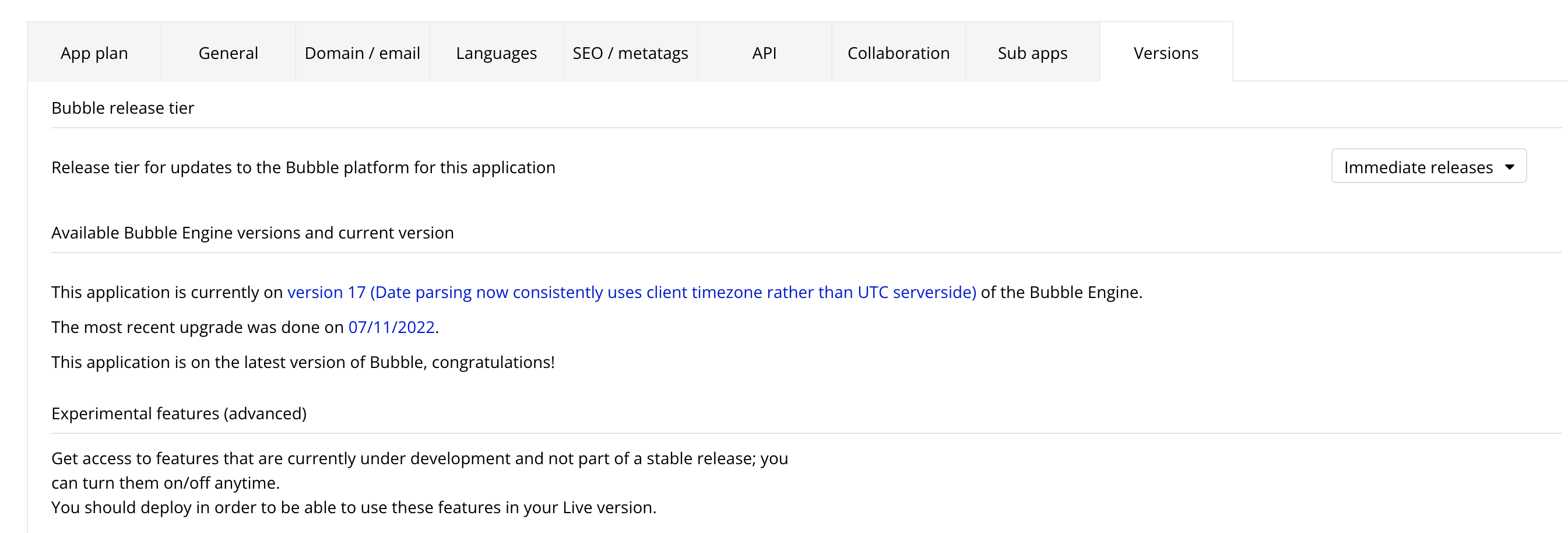This screenshot has height=533, width=1568.
Task: Open the version 17 date parsing link
Action: point(631,292)
